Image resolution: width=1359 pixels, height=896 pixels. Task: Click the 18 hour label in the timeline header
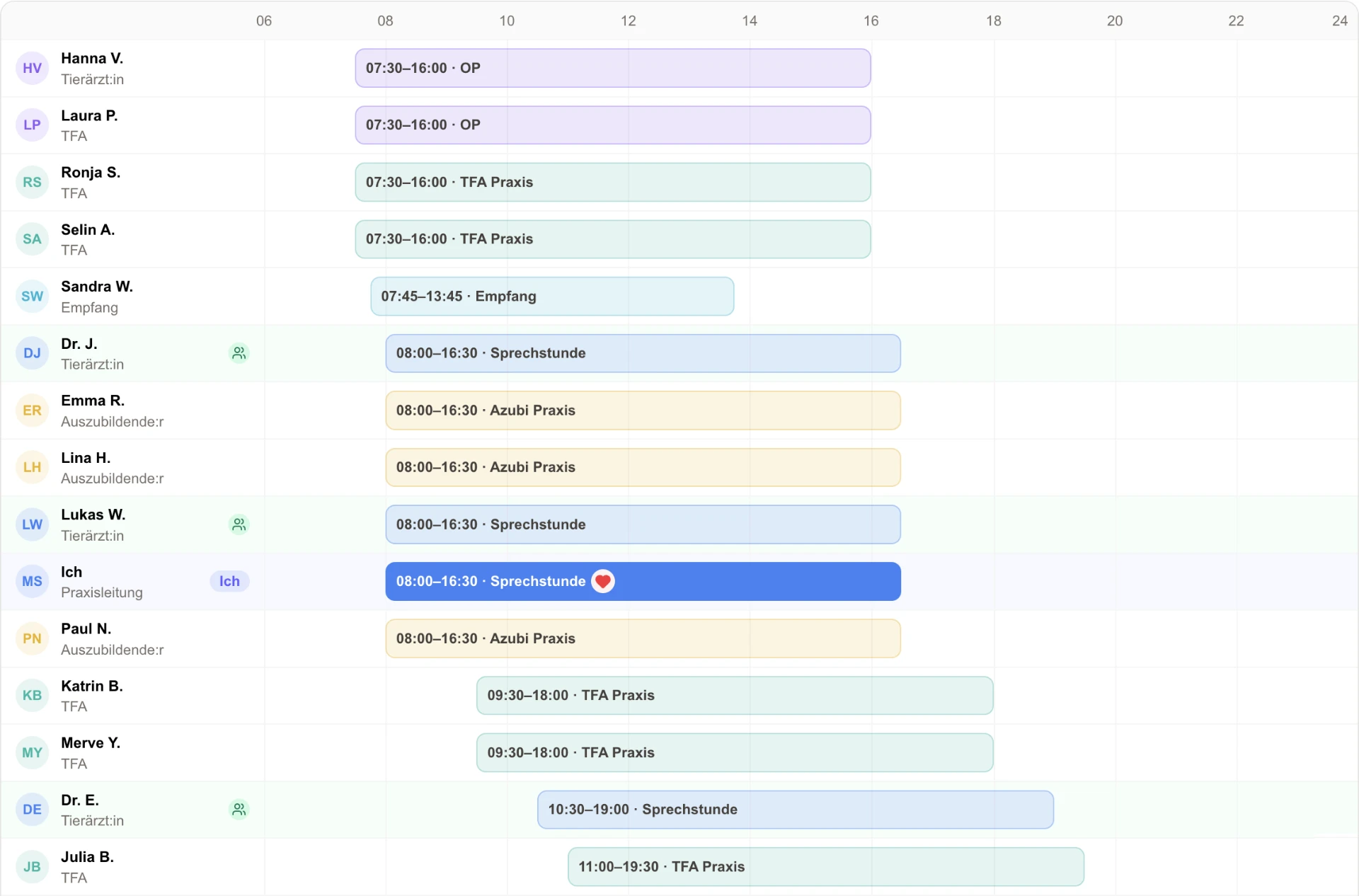tap(993, 21)
